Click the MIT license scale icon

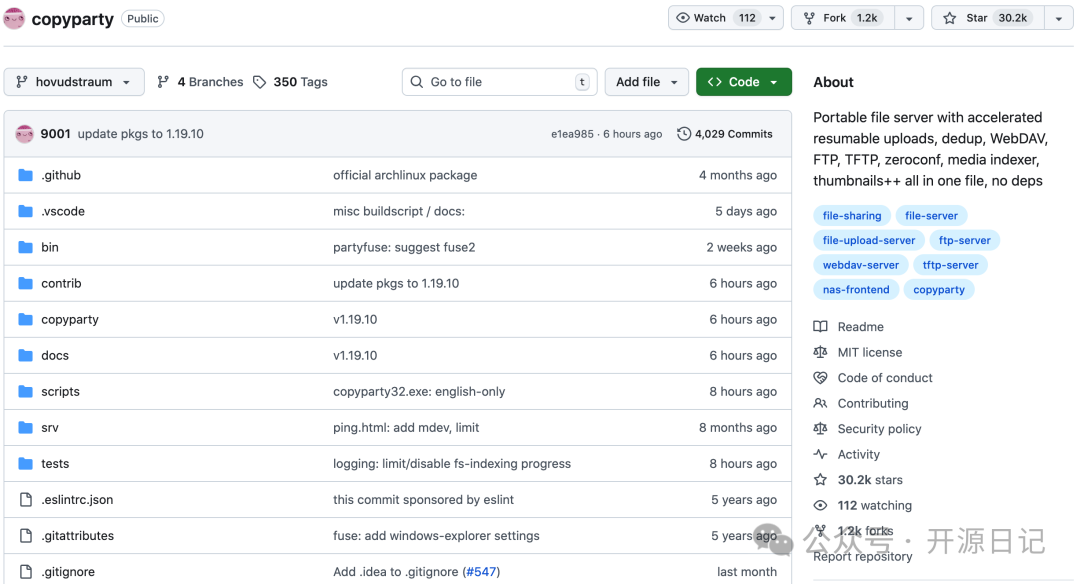[x=821, y=352]
